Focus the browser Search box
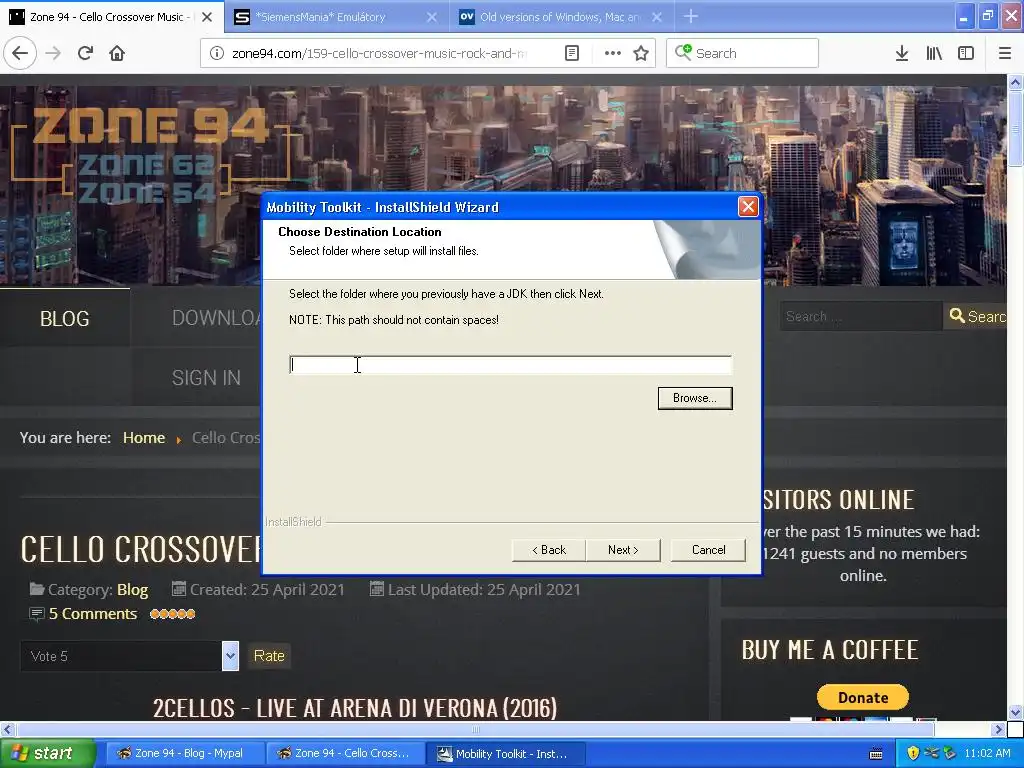This screenshot has height=768, width=1024. coord(743,53)
